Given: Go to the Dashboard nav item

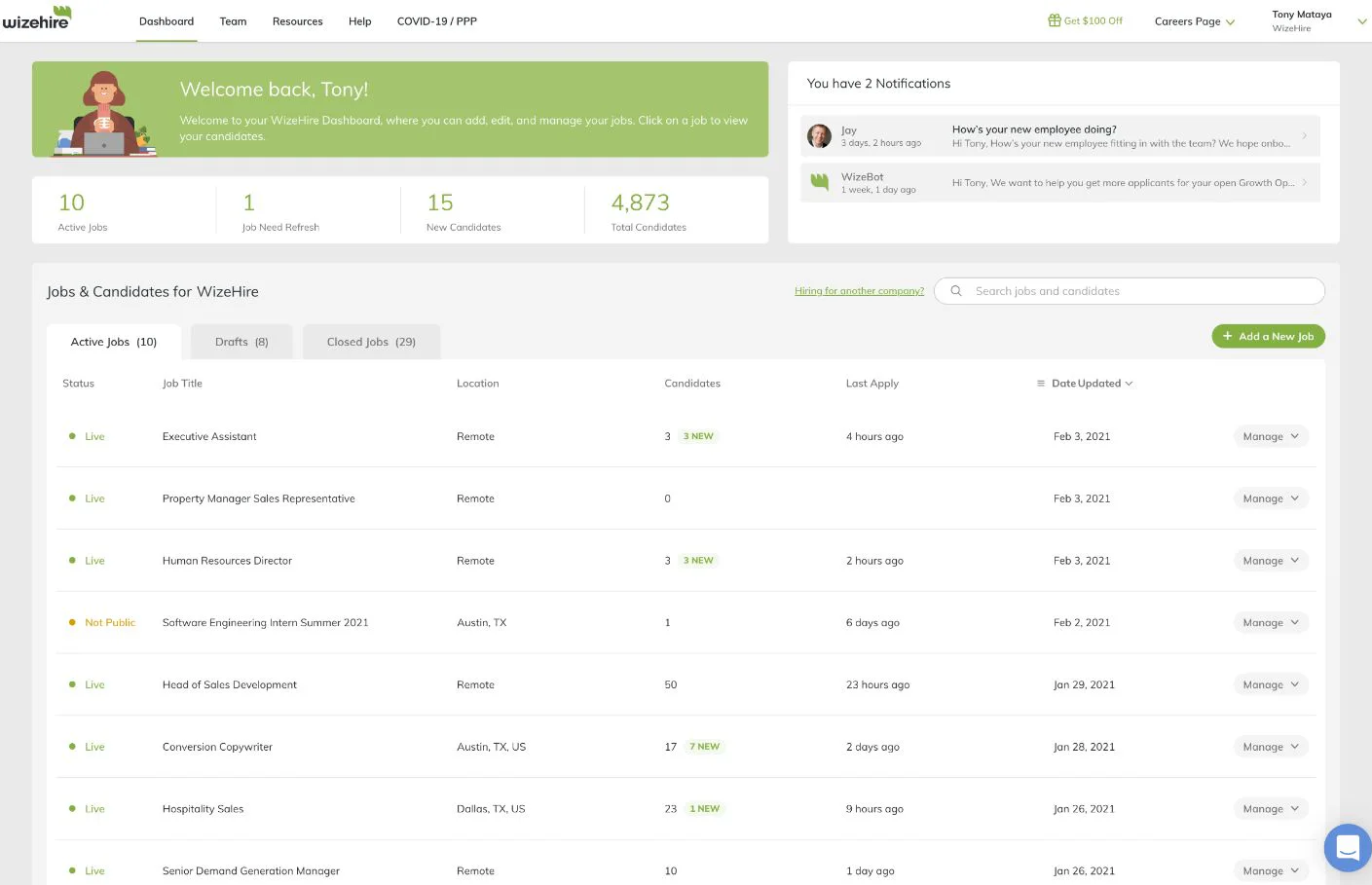Looking at the screenshot, I should point(167,21).
